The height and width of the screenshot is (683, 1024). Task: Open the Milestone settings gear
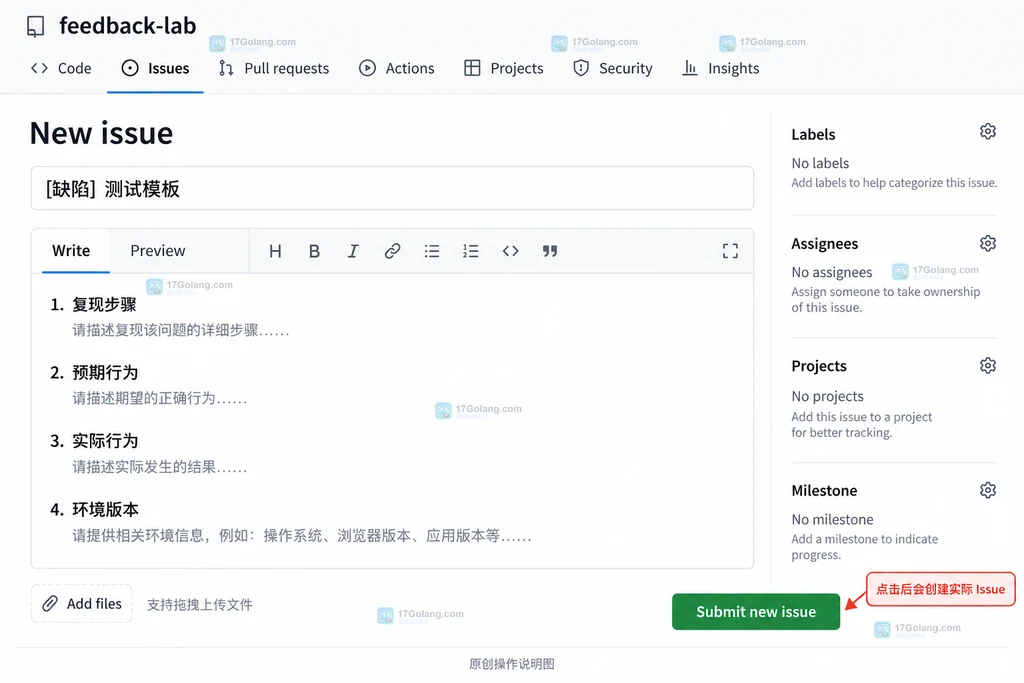pos(987,490)
